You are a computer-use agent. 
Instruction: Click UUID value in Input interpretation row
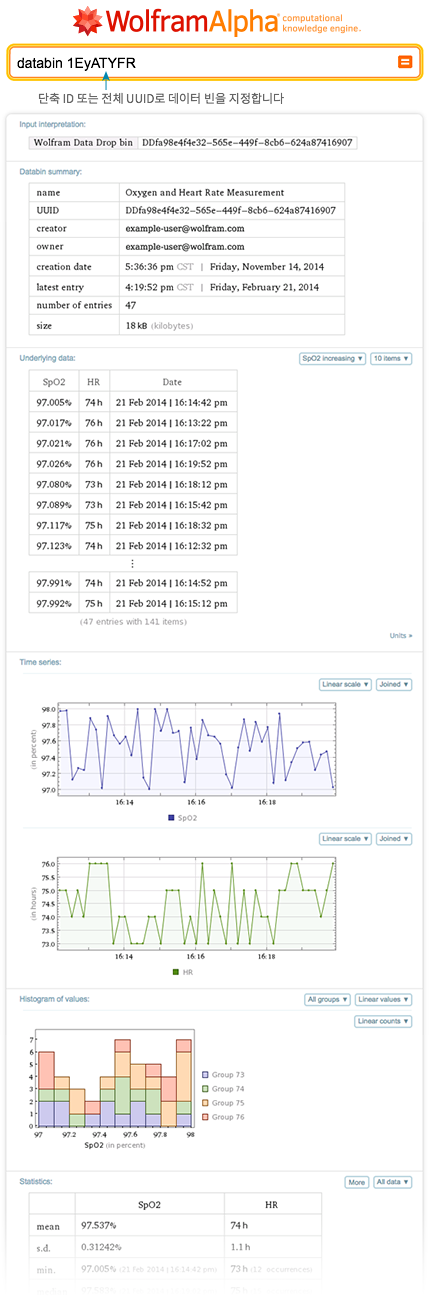coord(247,143)
